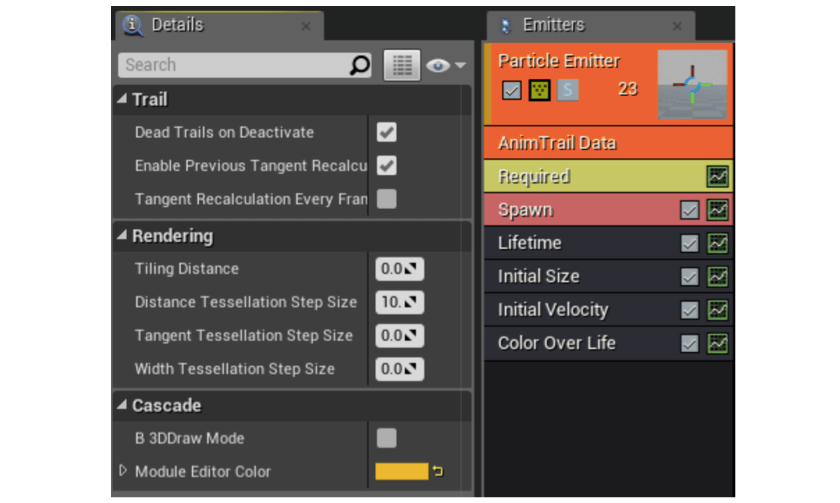
Task: Reset Module Editor Color to default arrow
Action: click(438, 472)
